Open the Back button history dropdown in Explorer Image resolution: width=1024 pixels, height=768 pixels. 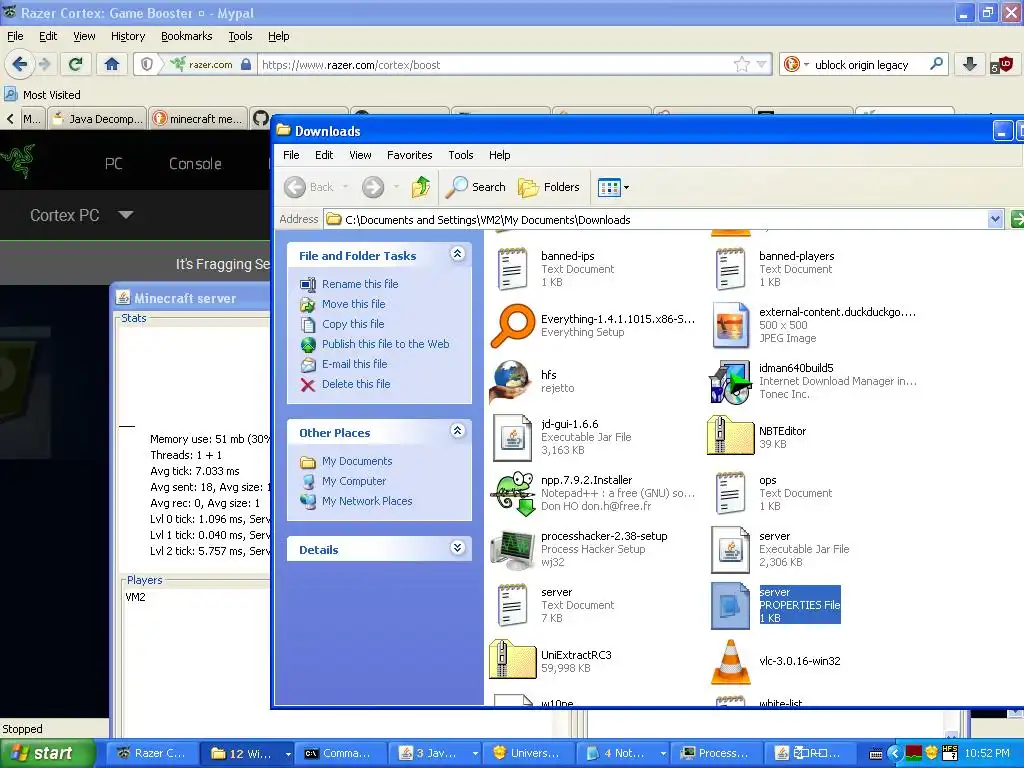345,187
